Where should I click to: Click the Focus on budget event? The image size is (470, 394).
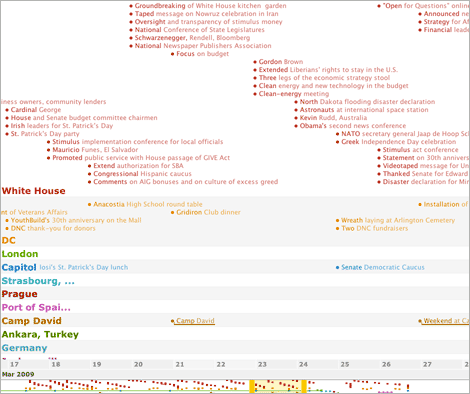(202, 54)
